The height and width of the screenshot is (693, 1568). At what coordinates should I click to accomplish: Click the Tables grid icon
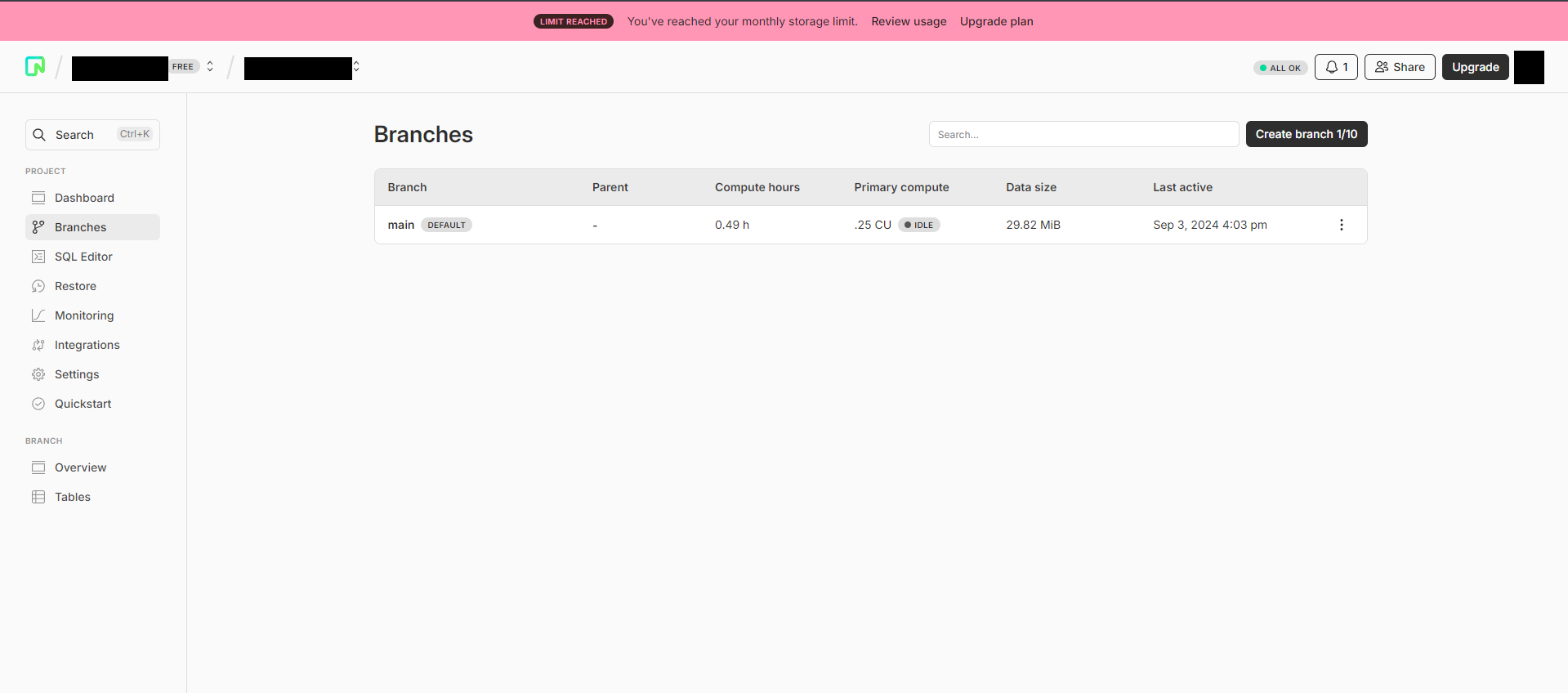tap(38, 497)
